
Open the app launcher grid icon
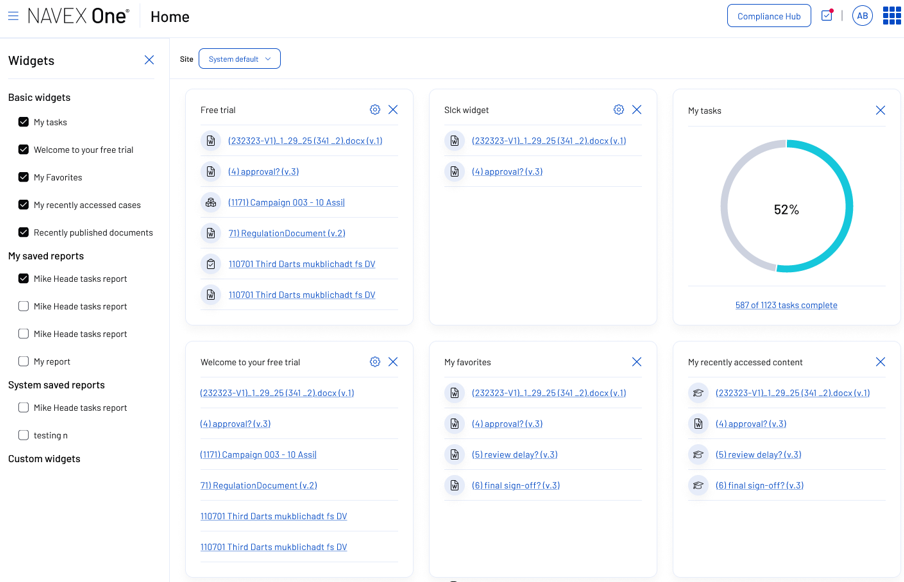[891, 16]
